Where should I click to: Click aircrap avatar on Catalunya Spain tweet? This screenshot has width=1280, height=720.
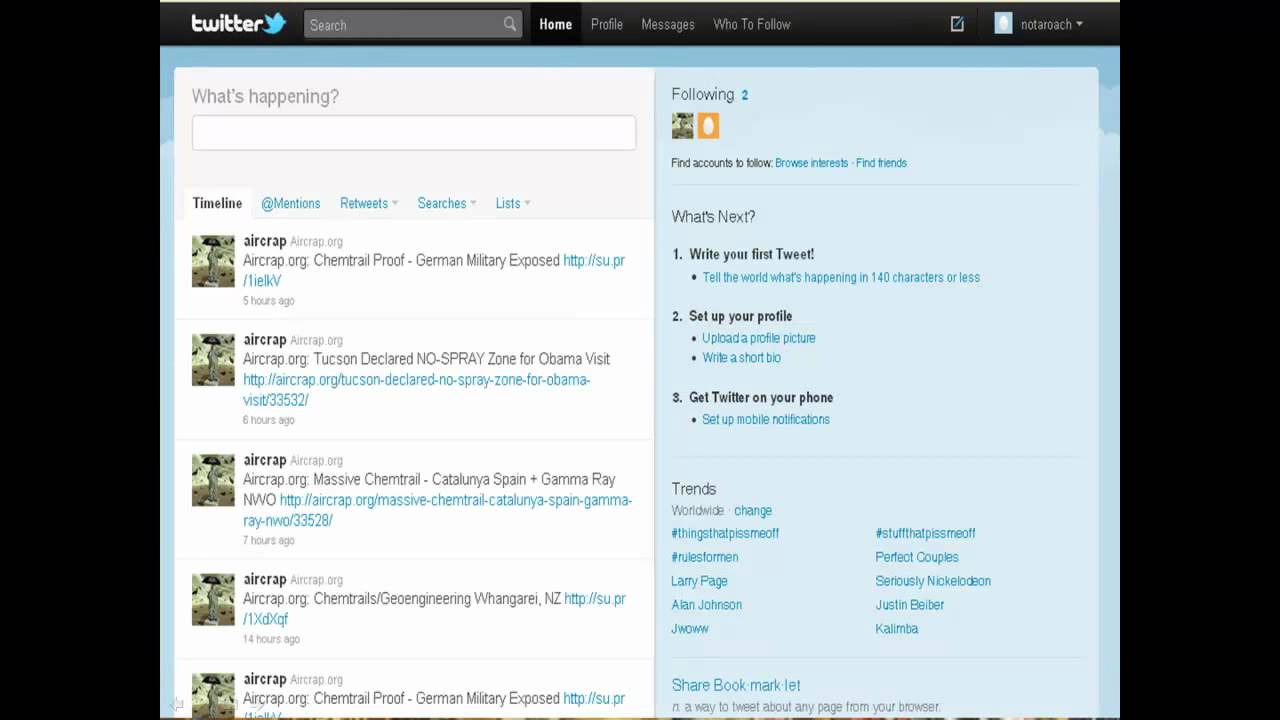213,480
